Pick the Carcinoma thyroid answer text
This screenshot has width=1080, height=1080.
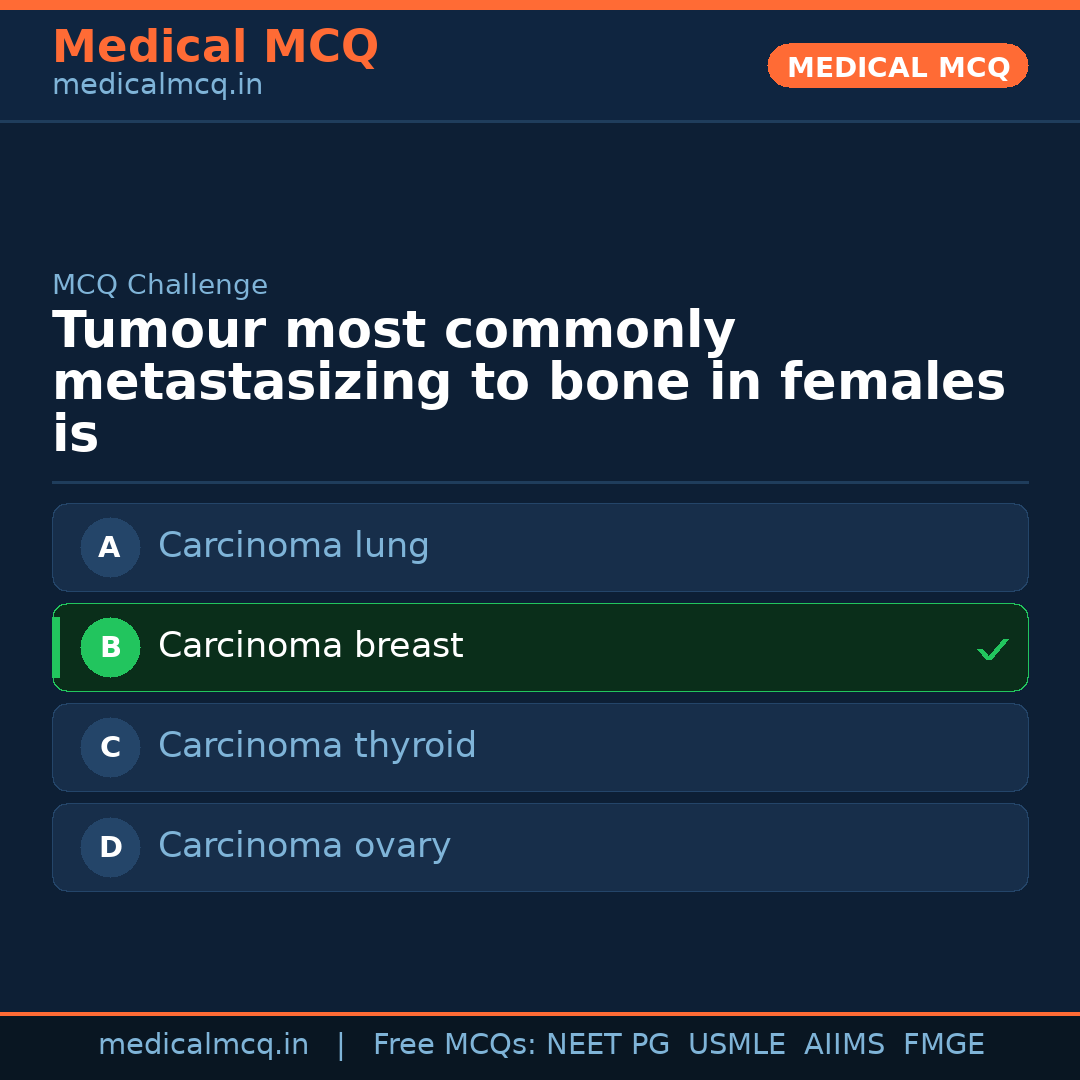pos(317,746)
